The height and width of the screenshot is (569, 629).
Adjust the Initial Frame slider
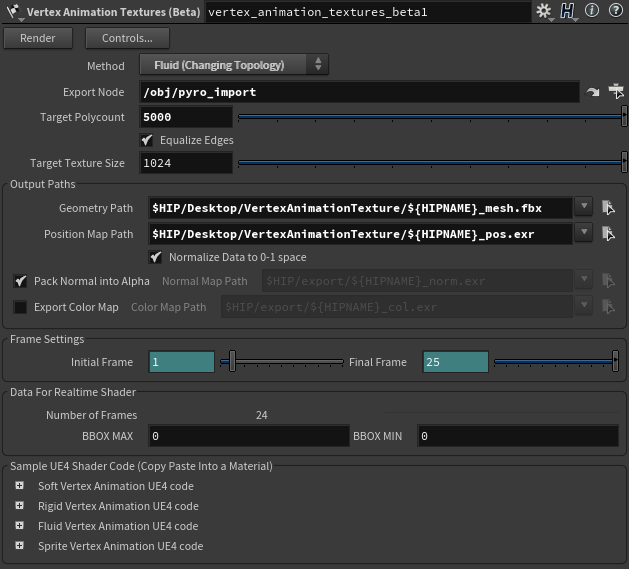coord(282,362)
